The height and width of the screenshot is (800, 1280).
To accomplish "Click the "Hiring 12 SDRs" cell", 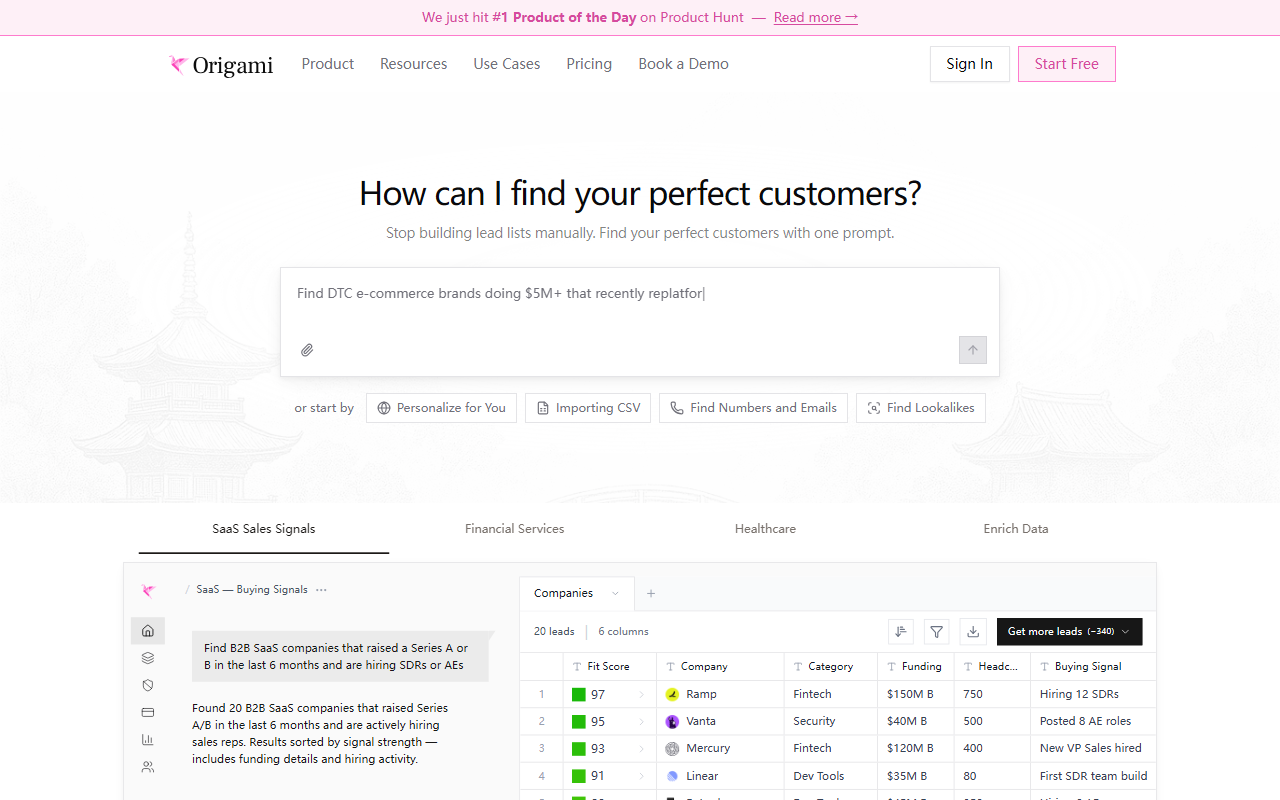I will pos(1093,694).
